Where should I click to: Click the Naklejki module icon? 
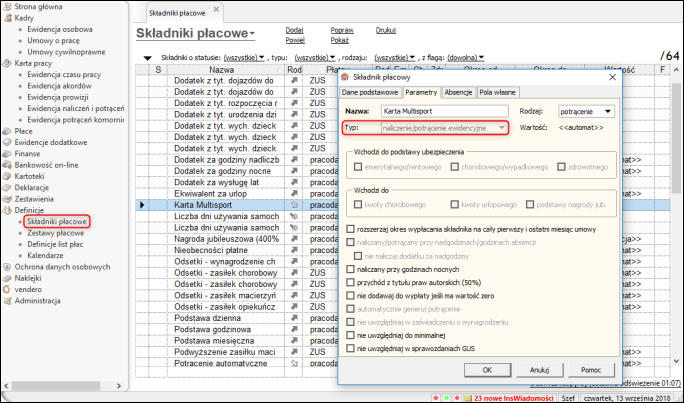[x=7, y=278]
